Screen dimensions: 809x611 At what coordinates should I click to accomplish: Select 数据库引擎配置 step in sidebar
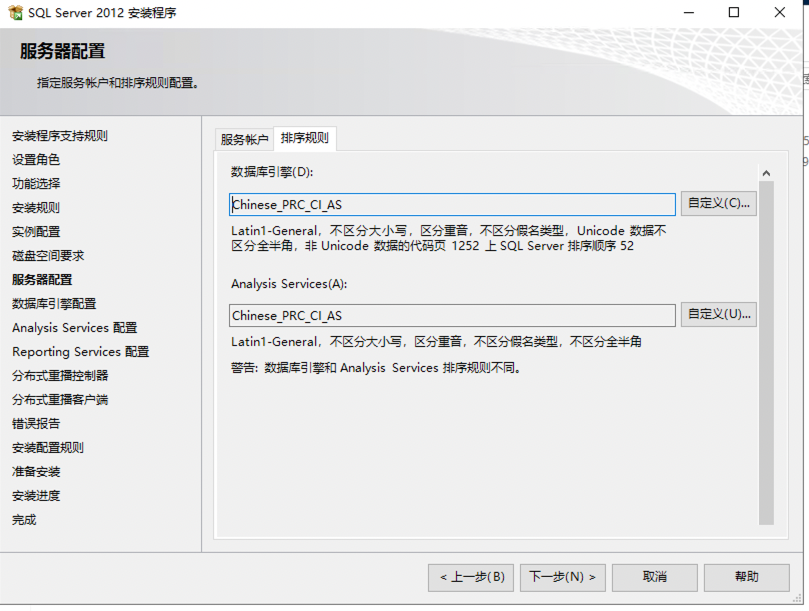click(54, 304)
